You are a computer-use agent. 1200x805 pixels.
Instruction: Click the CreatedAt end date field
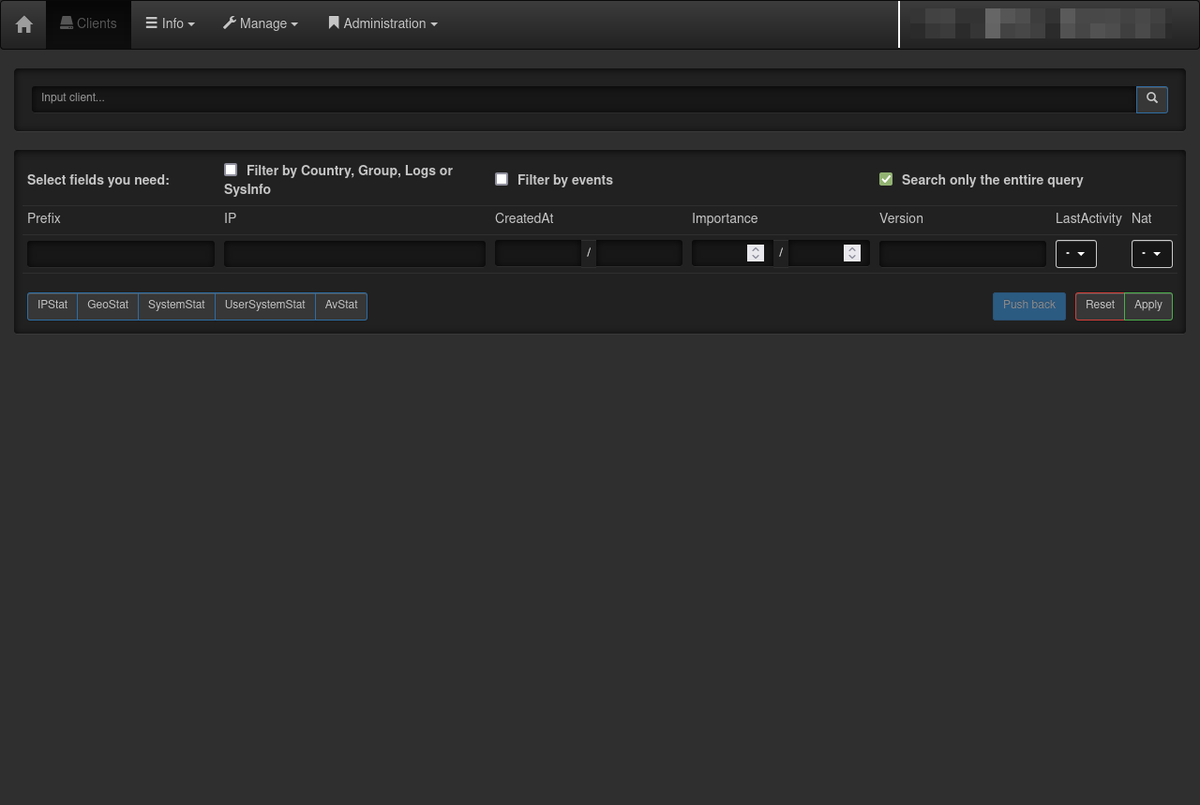click(640, 253)
